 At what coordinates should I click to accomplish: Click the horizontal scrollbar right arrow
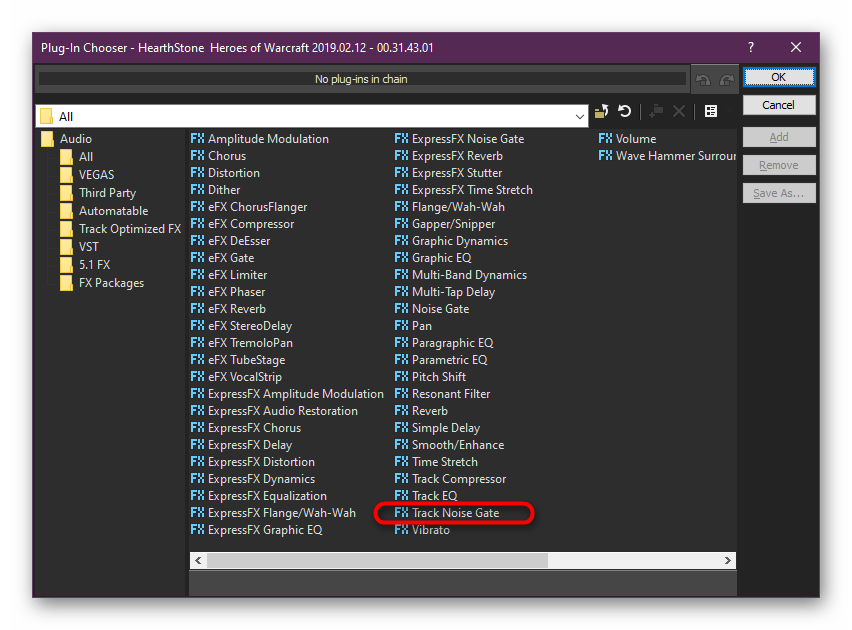[729, 560]
